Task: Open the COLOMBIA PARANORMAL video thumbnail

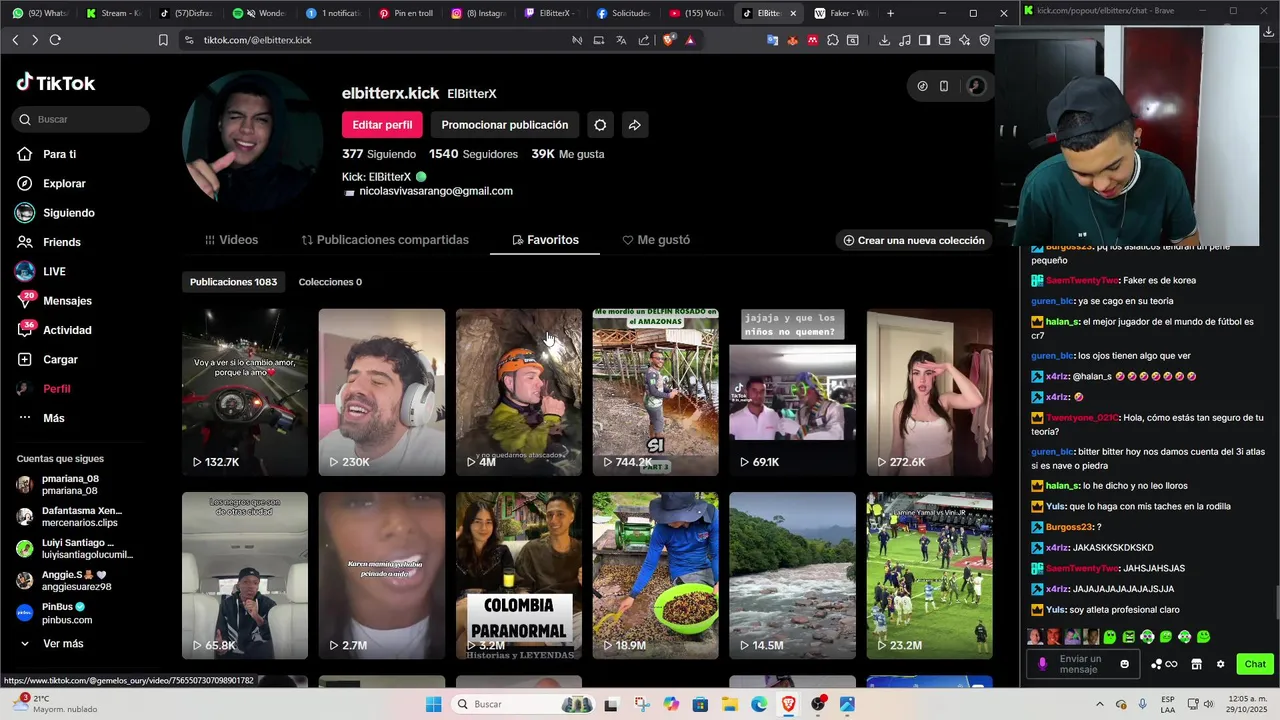Action: 518,575
